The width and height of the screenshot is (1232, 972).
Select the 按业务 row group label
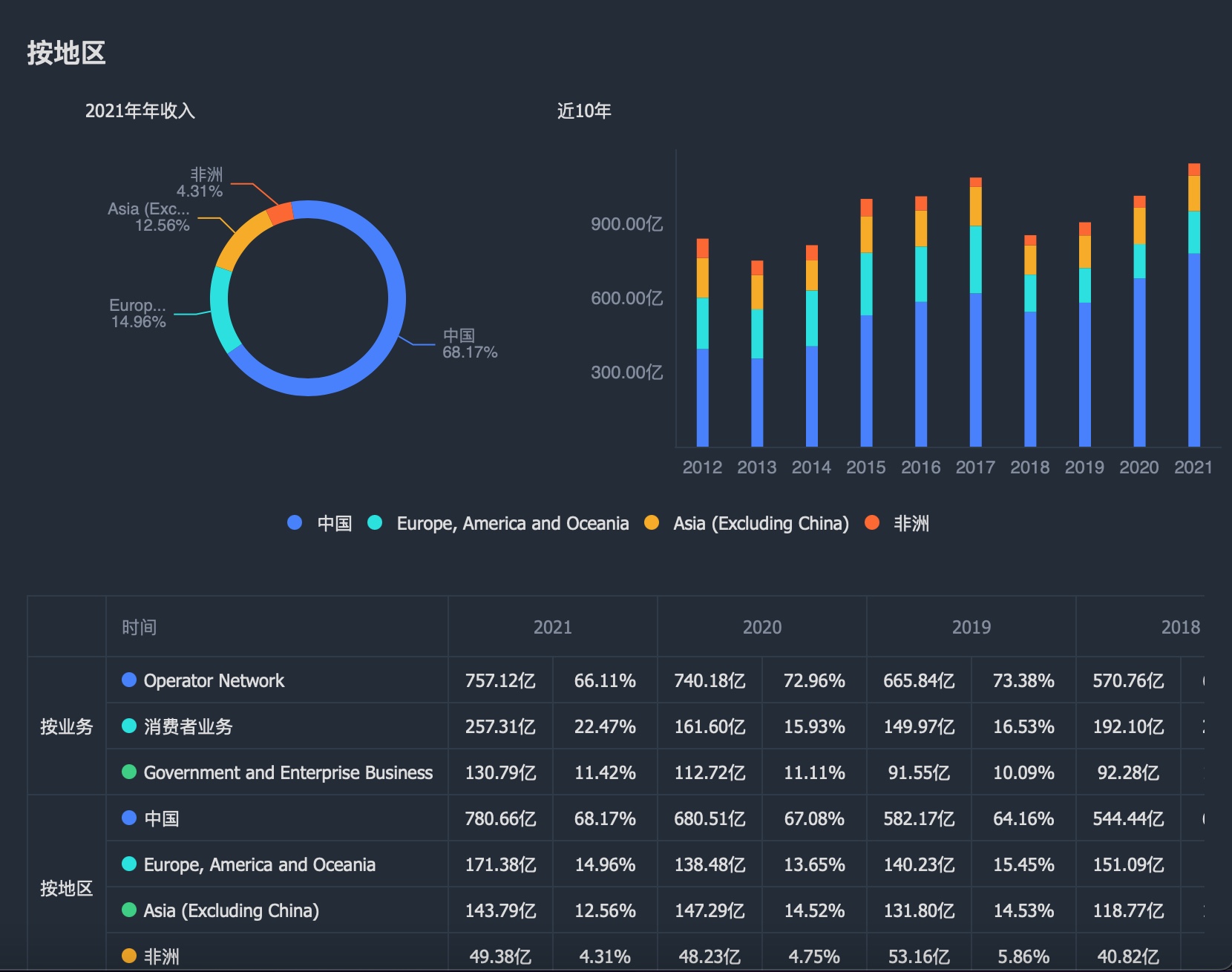pyautogui.click(x=67, y=726)
